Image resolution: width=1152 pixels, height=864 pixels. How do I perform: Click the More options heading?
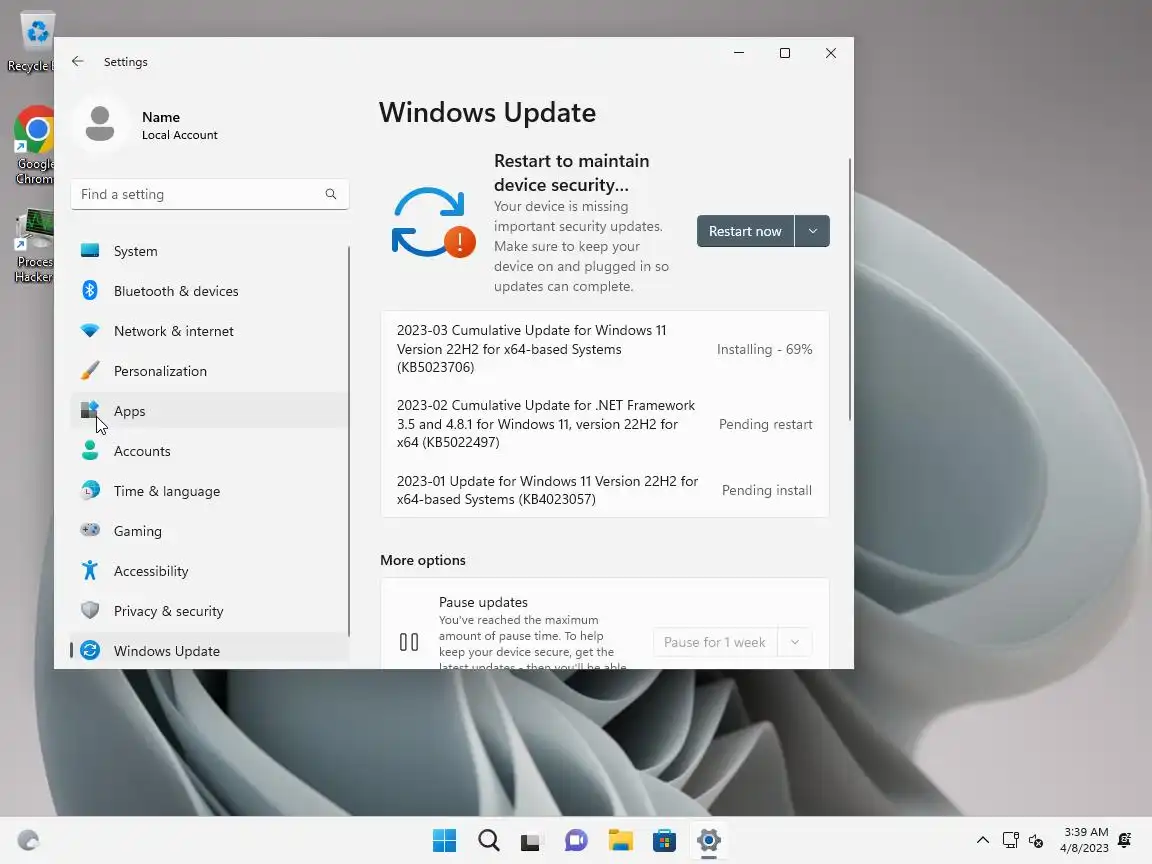(423, 560)
